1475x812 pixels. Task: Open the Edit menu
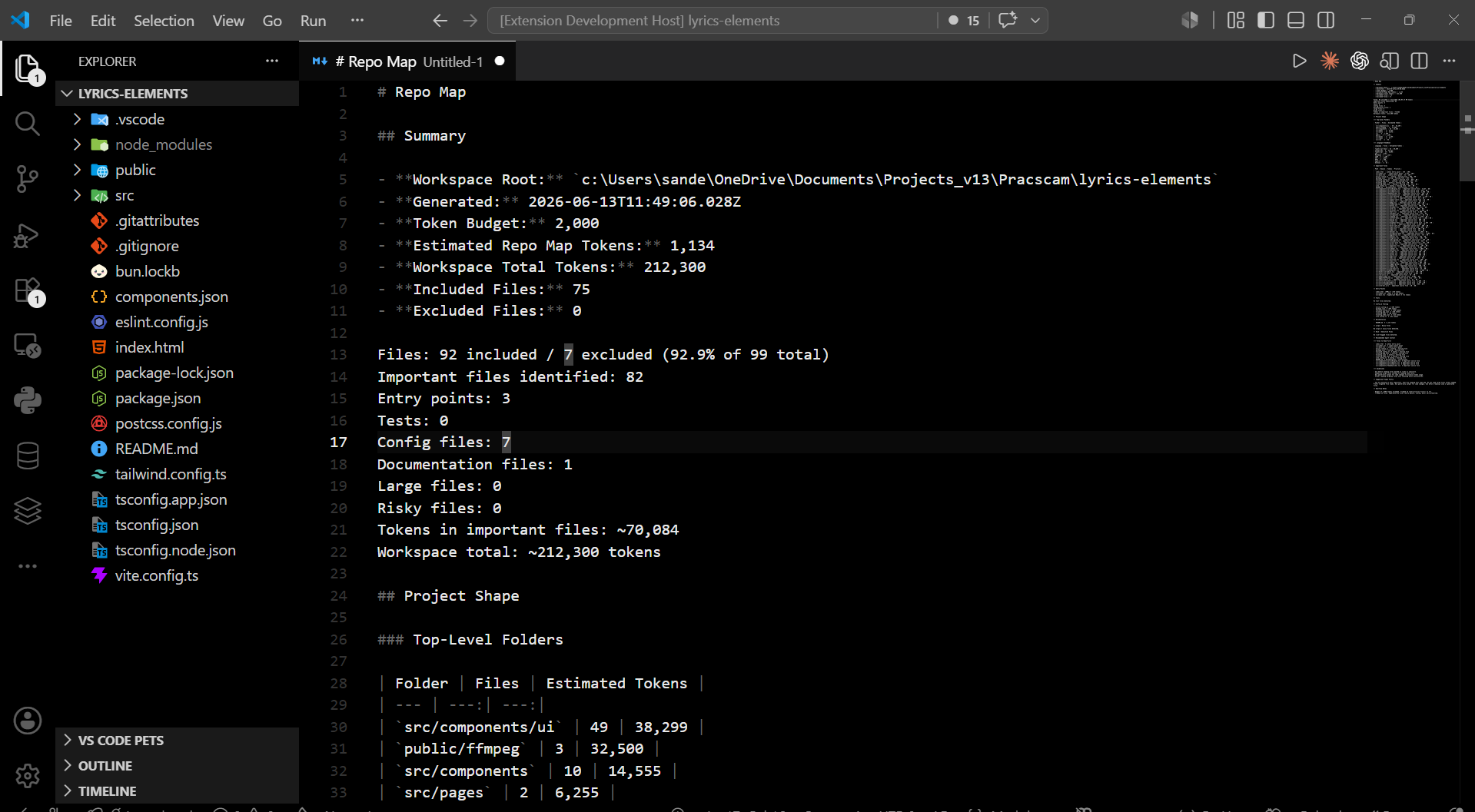pos(103,21)
